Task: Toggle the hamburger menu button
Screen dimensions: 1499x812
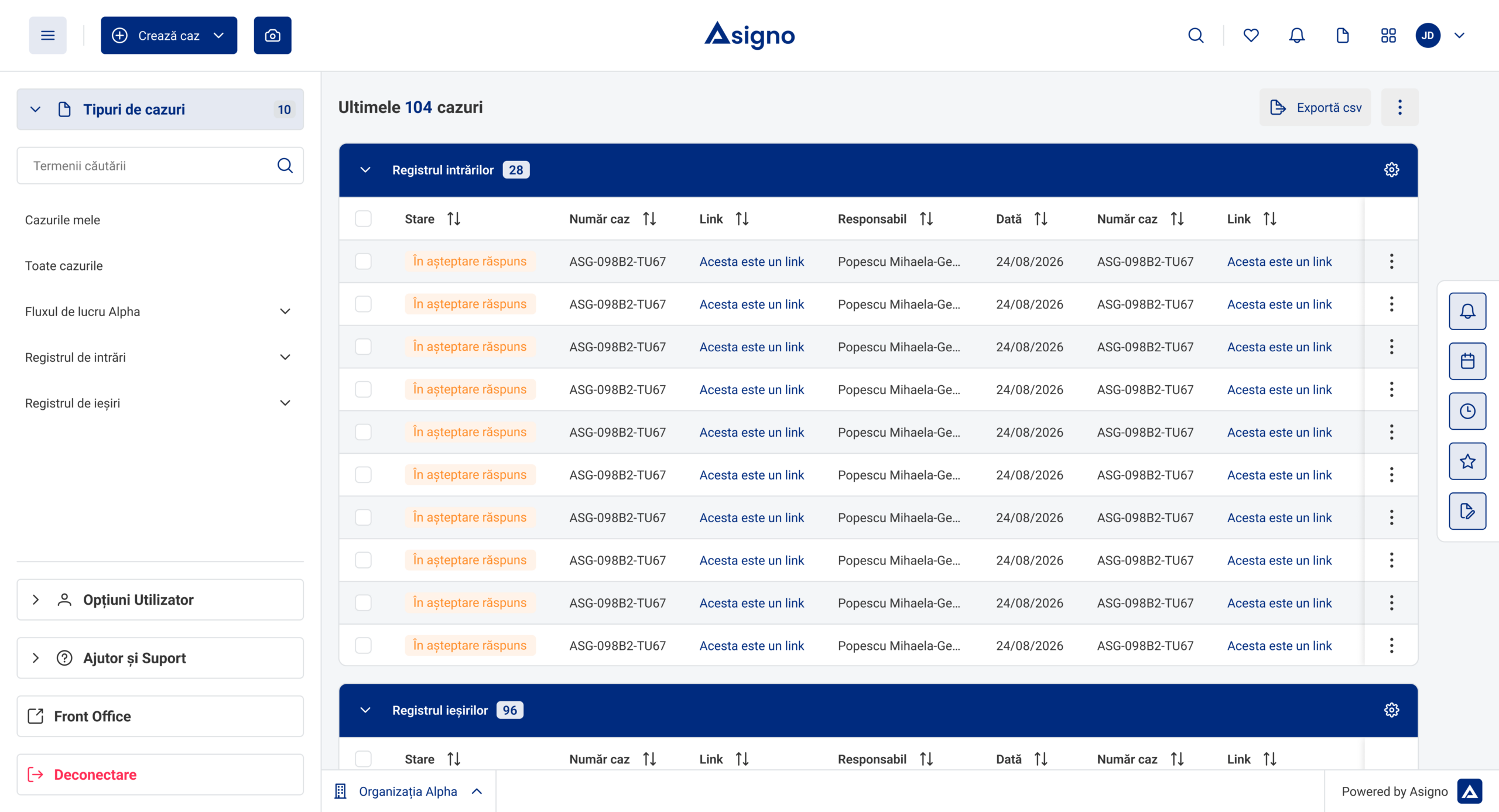Action: tap(48, 36)
